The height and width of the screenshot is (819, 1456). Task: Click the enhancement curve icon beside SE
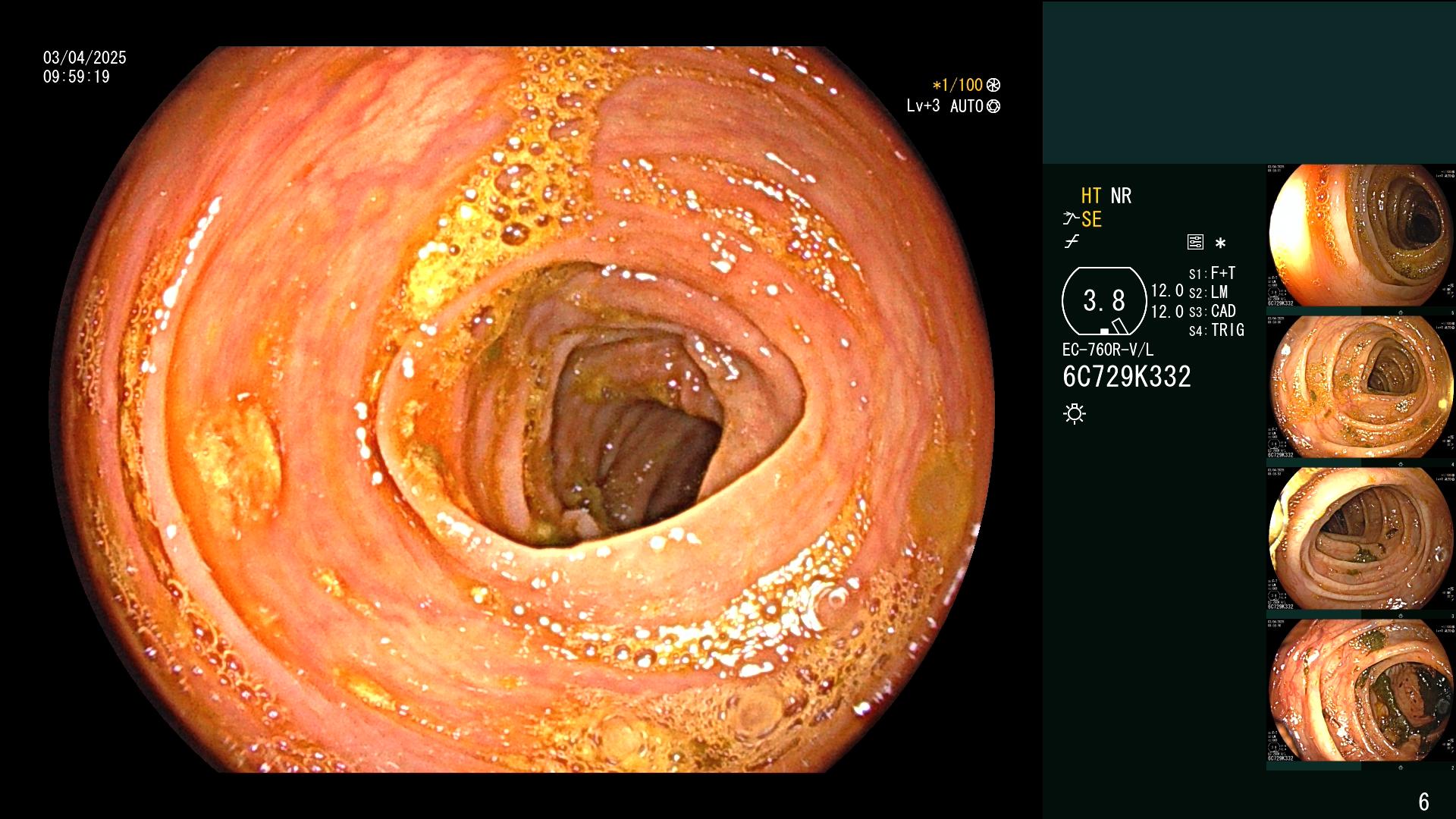(1070, 219)
